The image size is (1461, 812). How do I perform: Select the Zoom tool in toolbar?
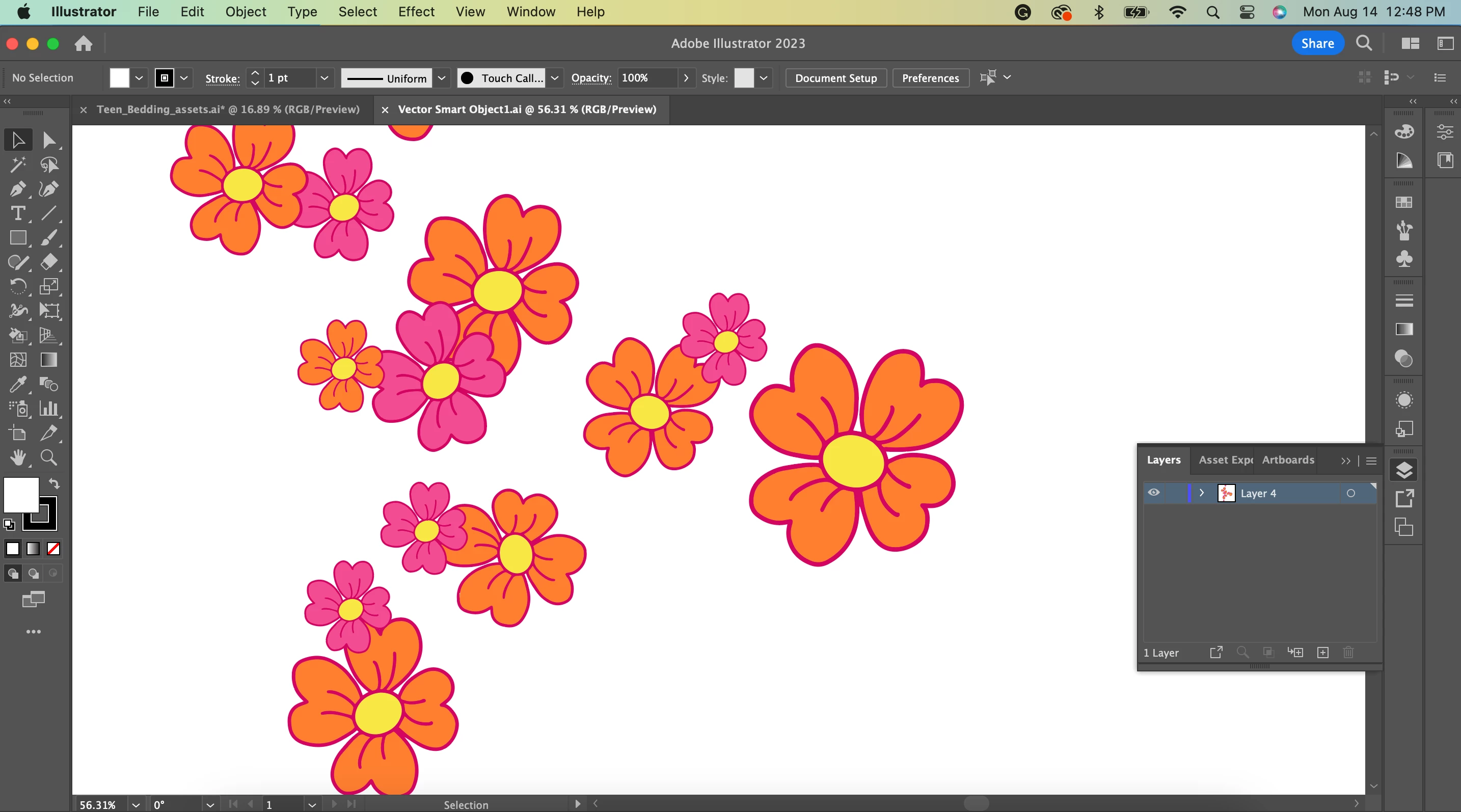coord(49,457)
